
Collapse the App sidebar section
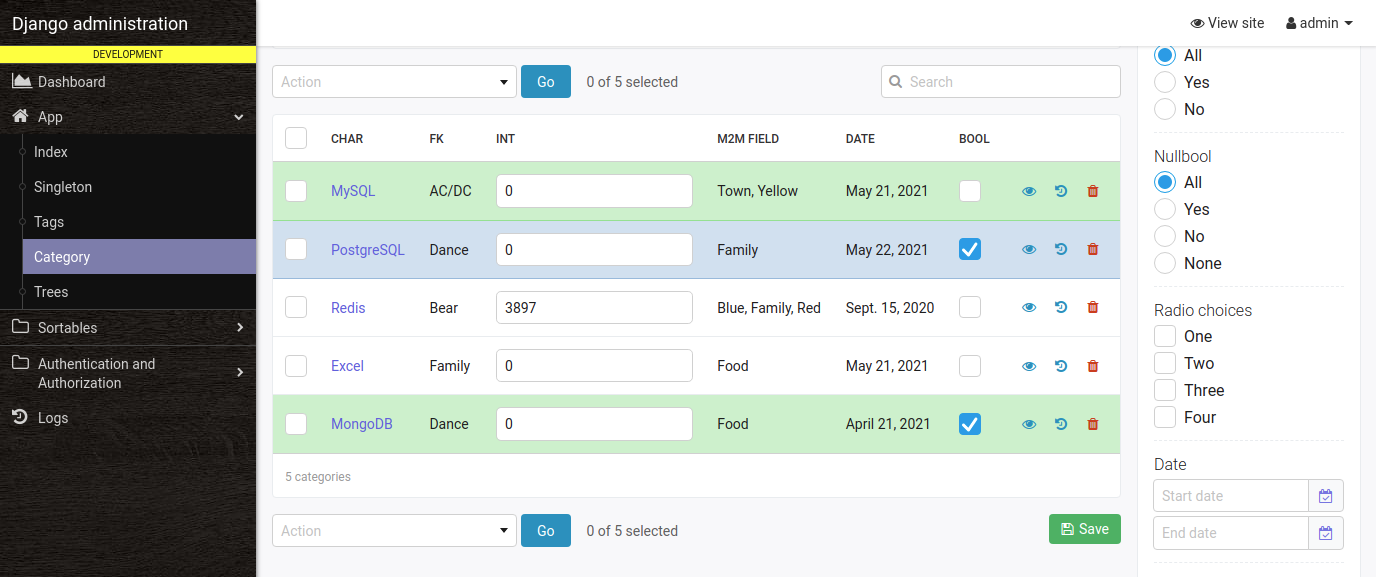tap(128, 117)
